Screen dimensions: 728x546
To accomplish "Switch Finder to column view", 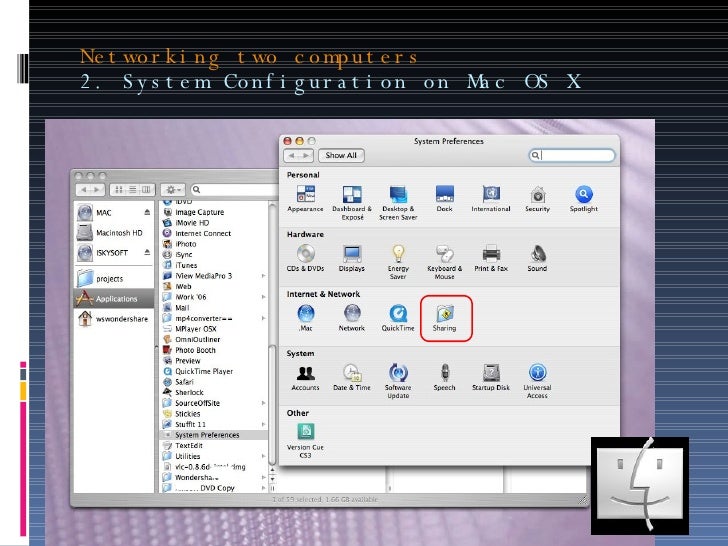I will tap(146, 189).
